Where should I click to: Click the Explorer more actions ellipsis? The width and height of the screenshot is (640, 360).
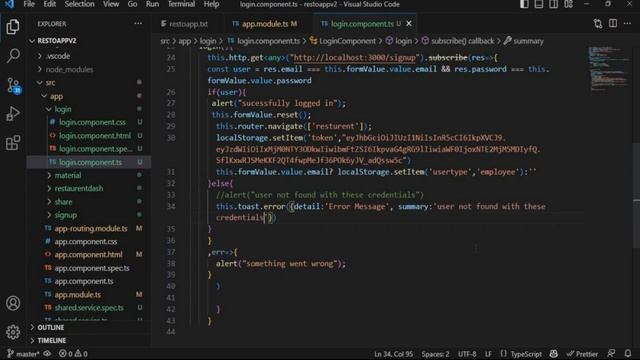(138, 24)
